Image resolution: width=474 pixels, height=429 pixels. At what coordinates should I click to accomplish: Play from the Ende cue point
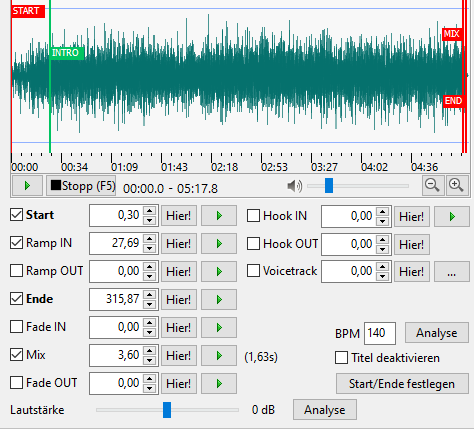pyautogui.click(x=219, y=299)
